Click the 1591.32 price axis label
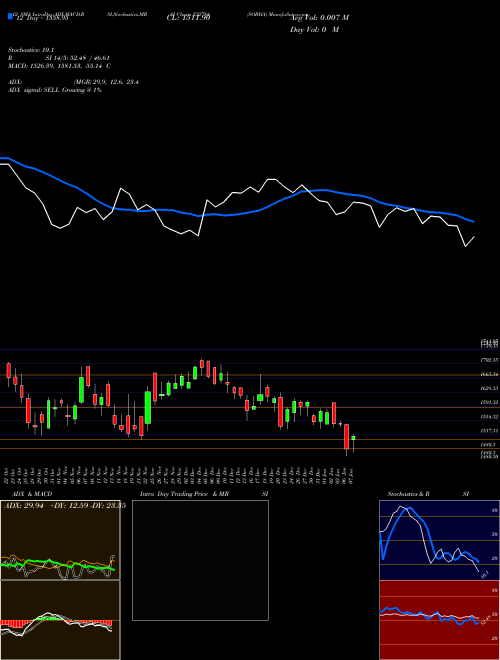Viewport: 500px width, 660px height. (489, 402)
